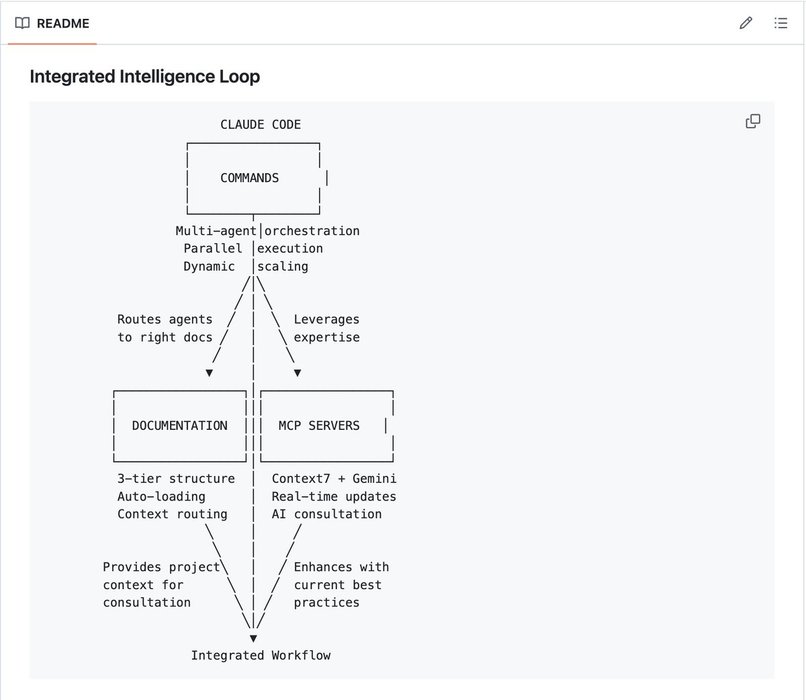
Task: Click the arrowhead above Integrated Workflow
Action: (x=253, y=637)
